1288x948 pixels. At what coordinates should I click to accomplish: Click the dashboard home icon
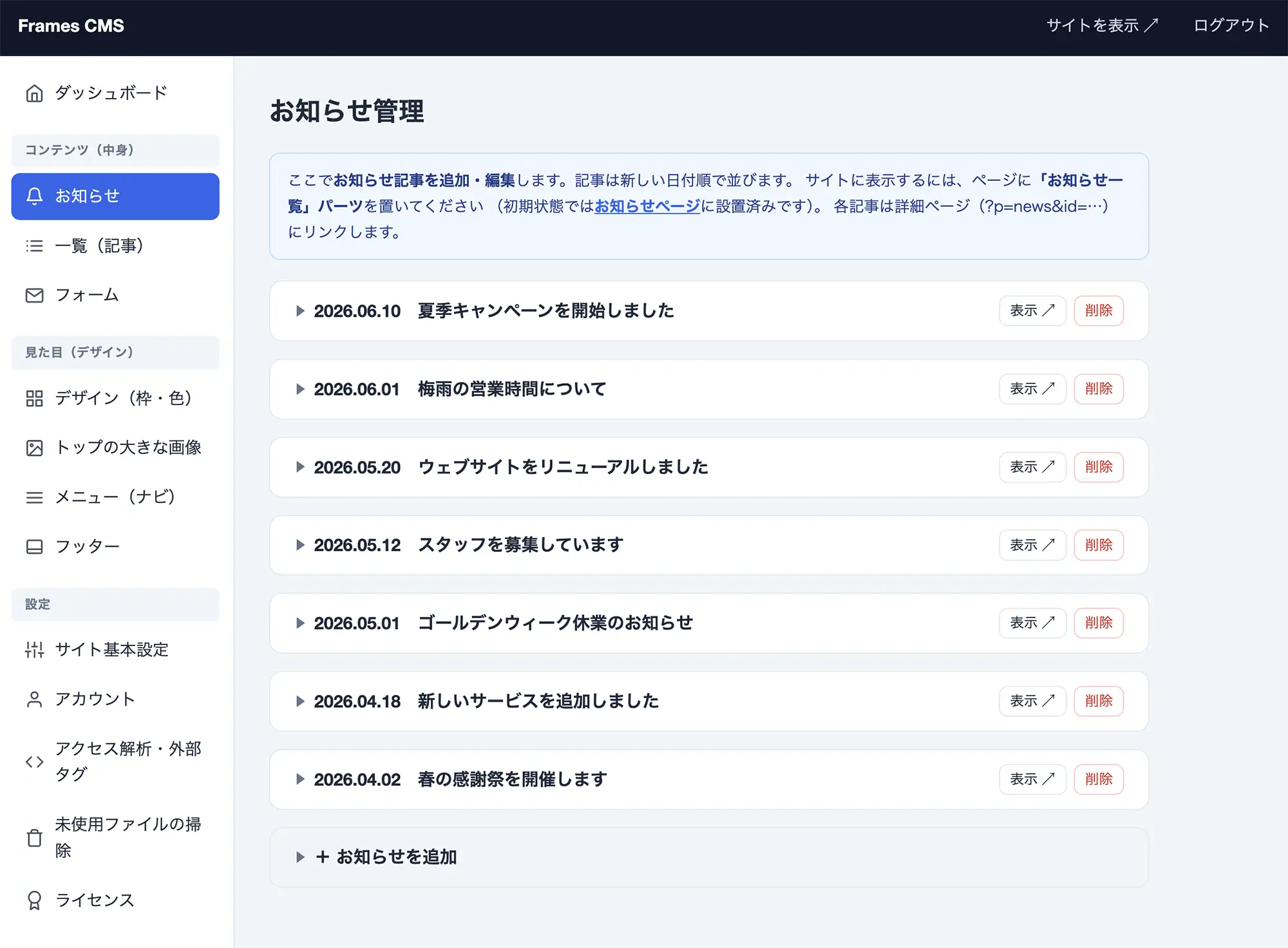click(x=34, y=93)
